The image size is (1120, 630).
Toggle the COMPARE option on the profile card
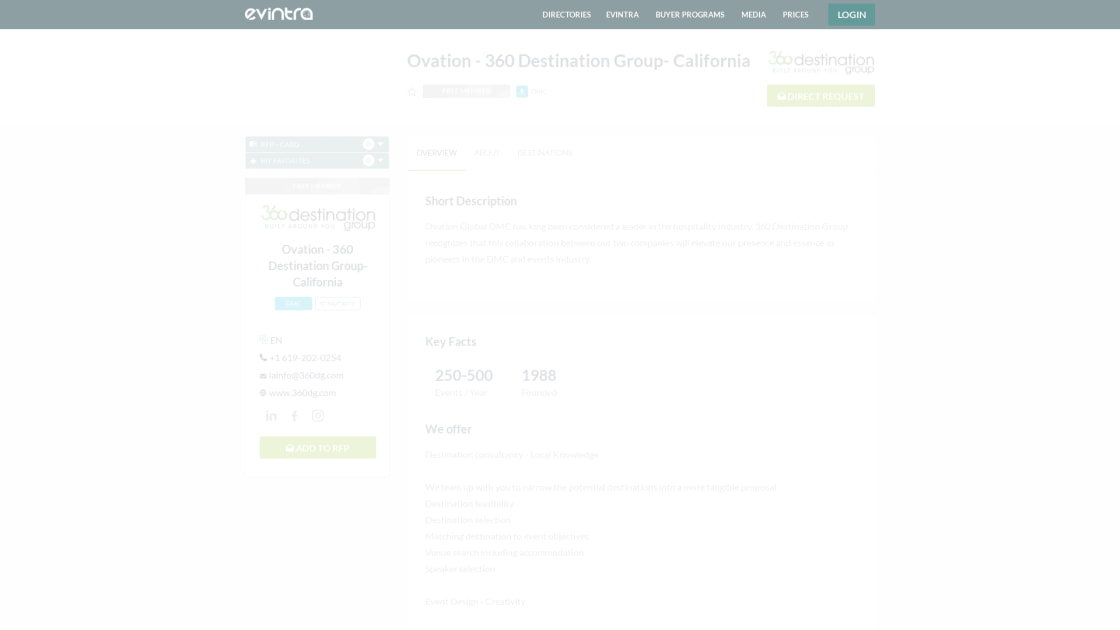pos(338,303)
